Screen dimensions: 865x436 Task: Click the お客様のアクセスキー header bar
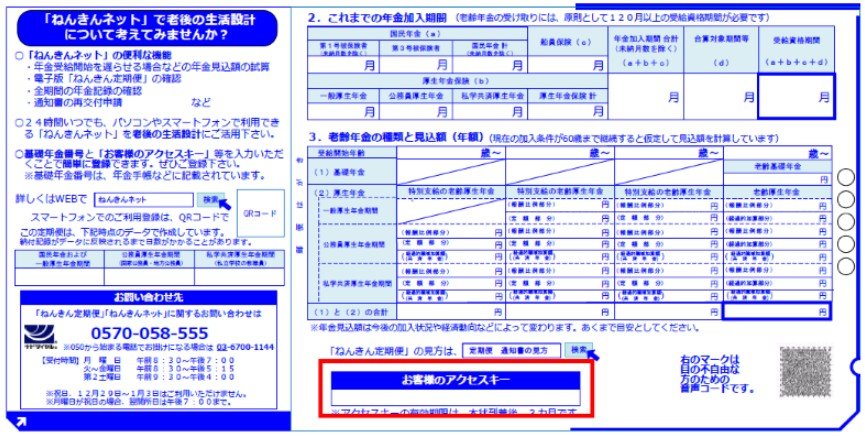point(455,380)
